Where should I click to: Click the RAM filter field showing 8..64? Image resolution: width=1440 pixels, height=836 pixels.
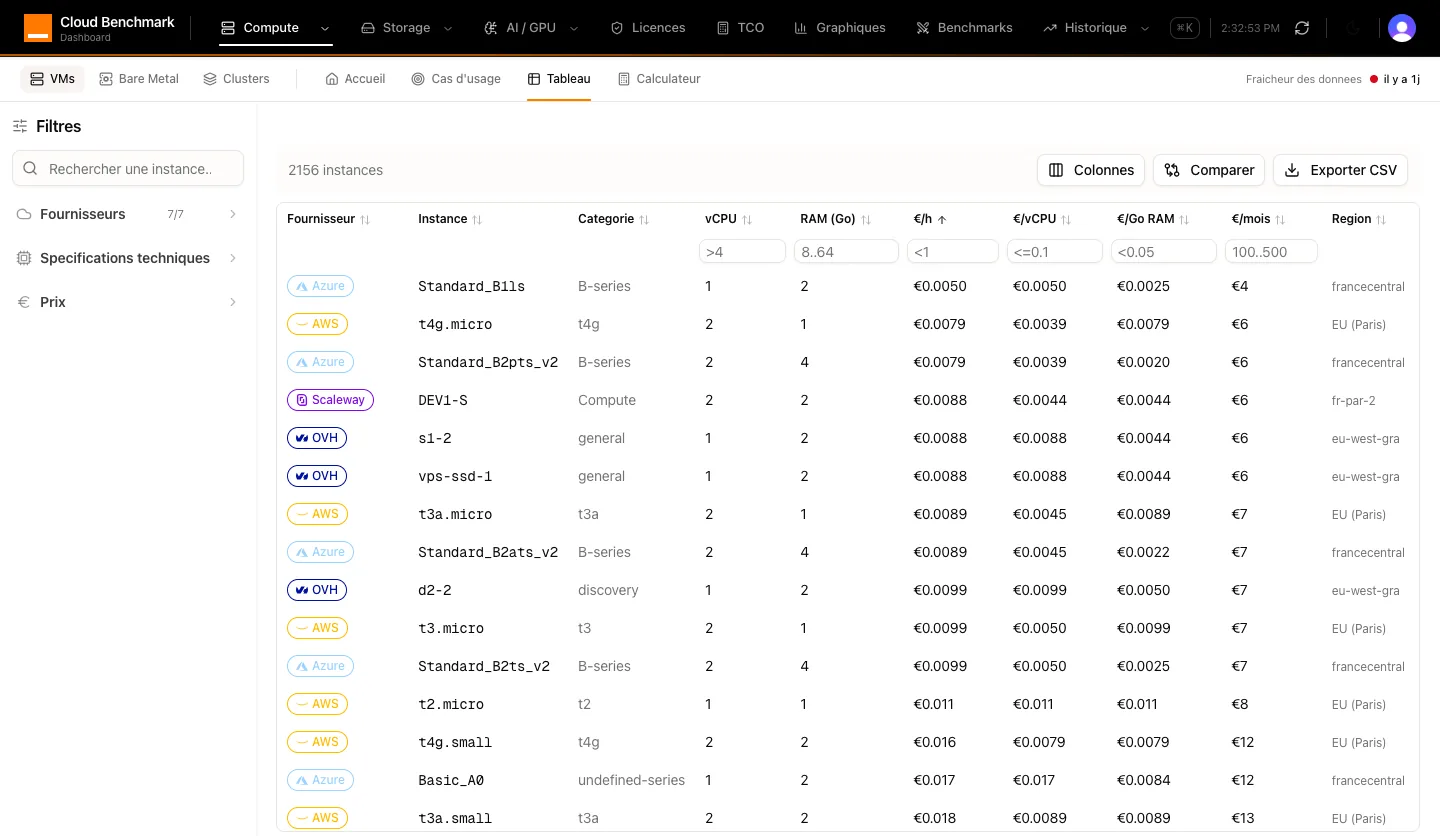pyautogui.click(x=846, y=251)
